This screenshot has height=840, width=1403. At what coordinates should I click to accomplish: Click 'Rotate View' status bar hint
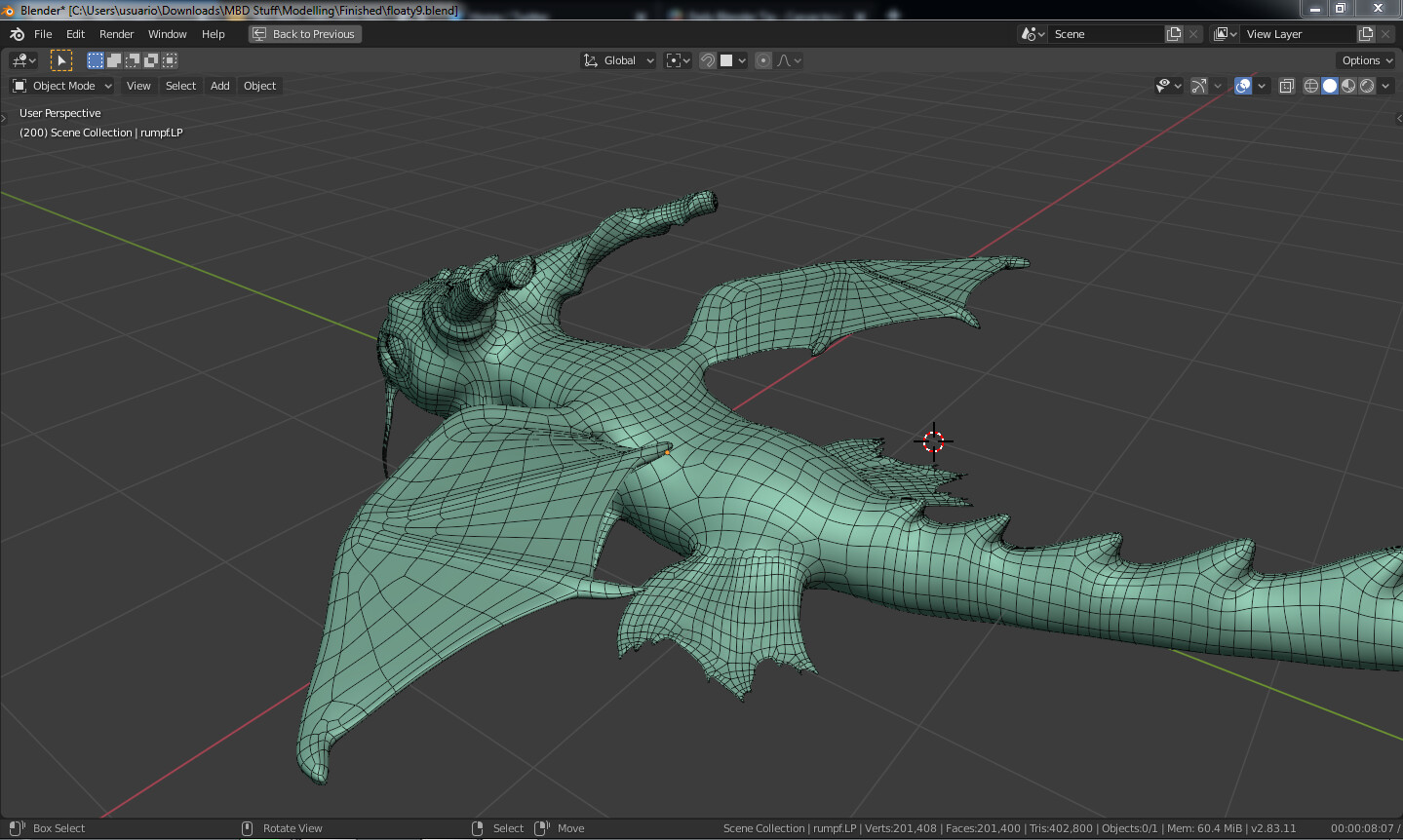coord(292,828)
